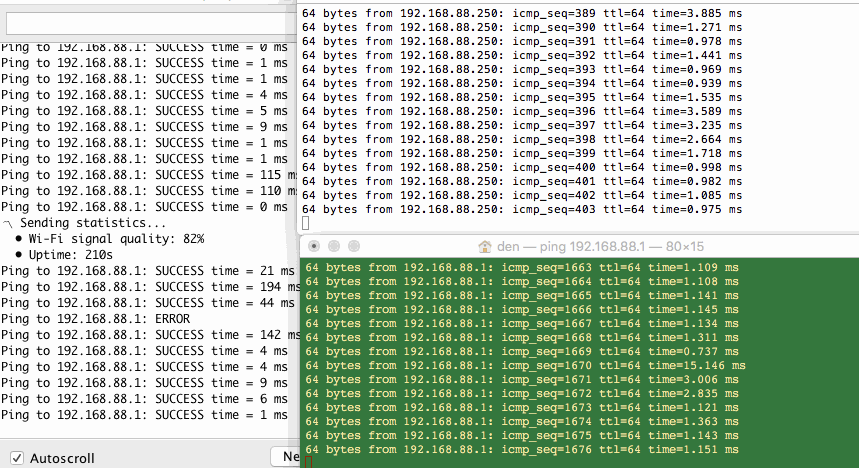Screen dimensions: 859x468
Task: Click the icmp_seq=402 line, time=1.085 ms
Action: click(x=522, y=195)
